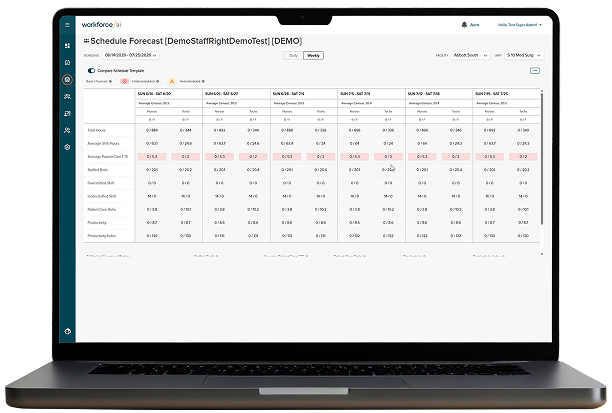This screenshot has height=413, width=612.
Task: Click the red Underscheduled legend icon
Action: pyautogui.click(x=125, y=81)
